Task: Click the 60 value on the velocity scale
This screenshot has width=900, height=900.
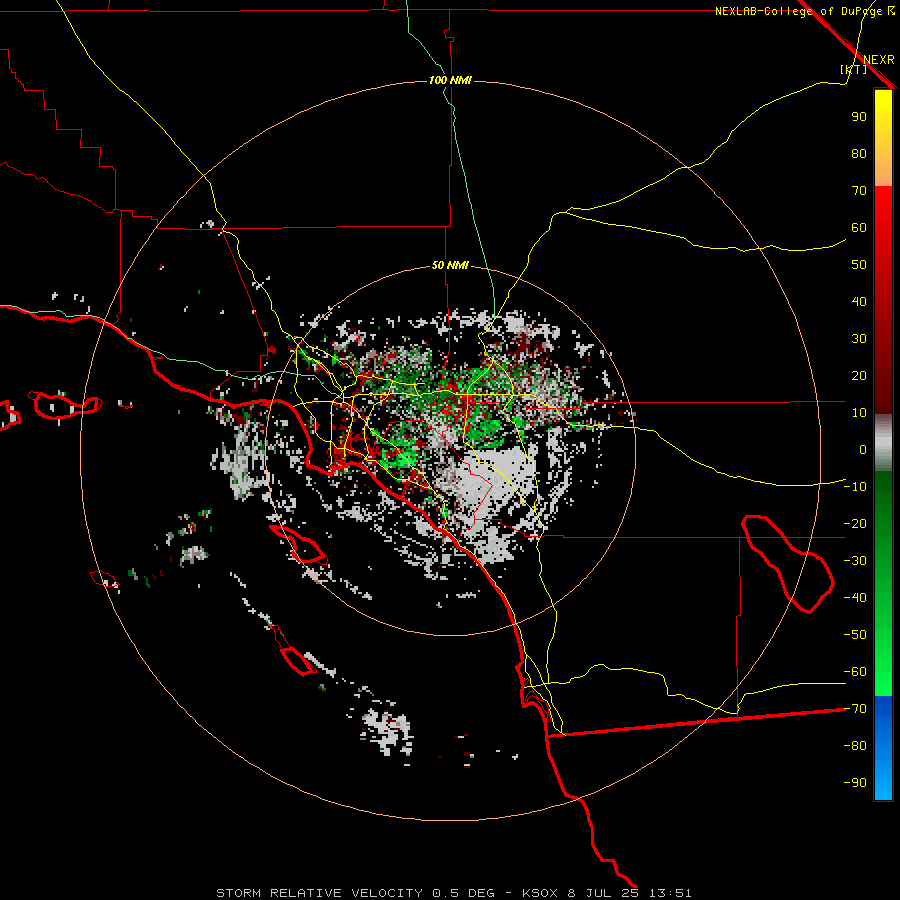Action: [859, 227]
